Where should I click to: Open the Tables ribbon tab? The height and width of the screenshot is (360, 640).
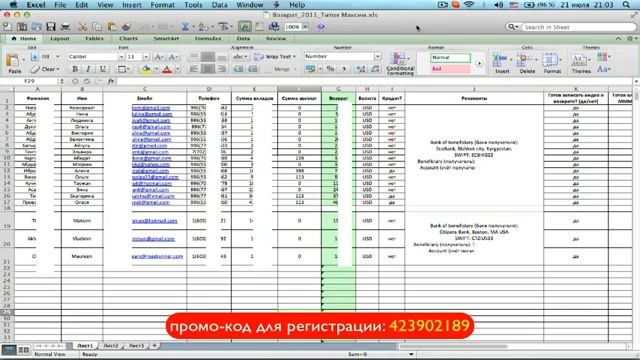94,38
